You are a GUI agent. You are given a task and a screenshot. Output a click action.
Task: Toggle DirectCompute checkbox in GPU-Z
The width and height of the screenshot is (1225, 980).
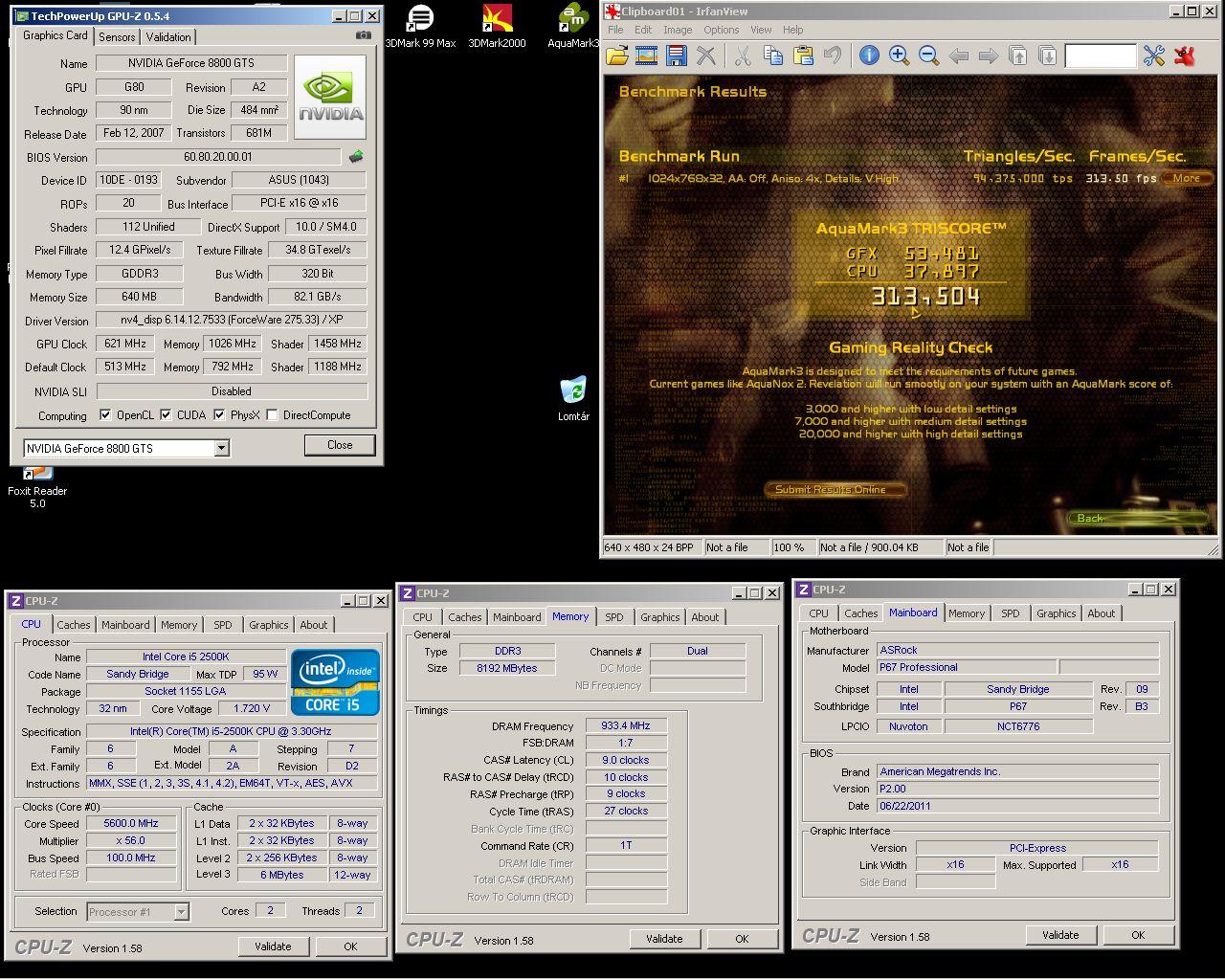click(x=273, y=415)
